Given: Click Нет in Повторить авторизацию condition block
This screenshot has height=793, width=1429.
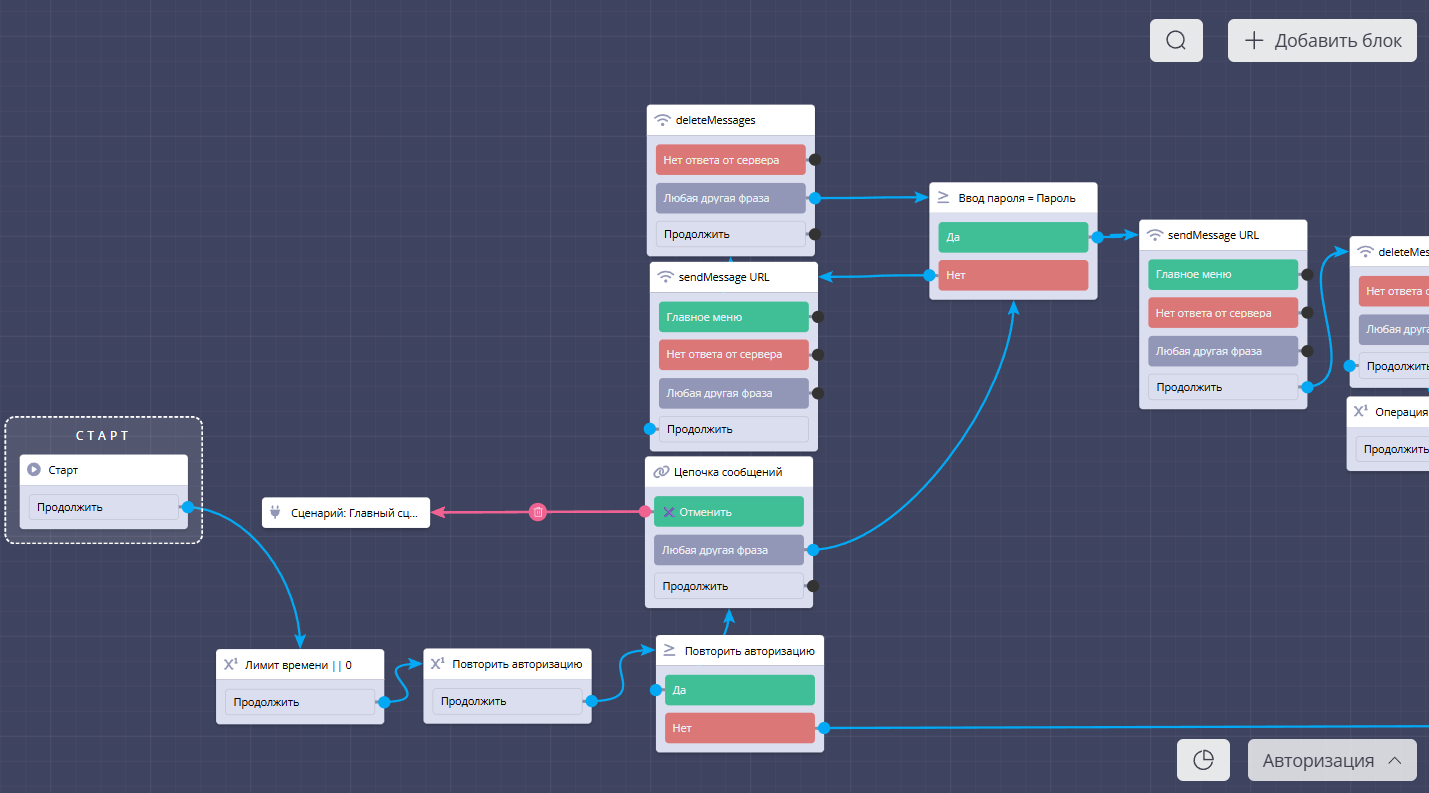Looking at the screenshot, I should pyautogui.click(x=739, y=728).
